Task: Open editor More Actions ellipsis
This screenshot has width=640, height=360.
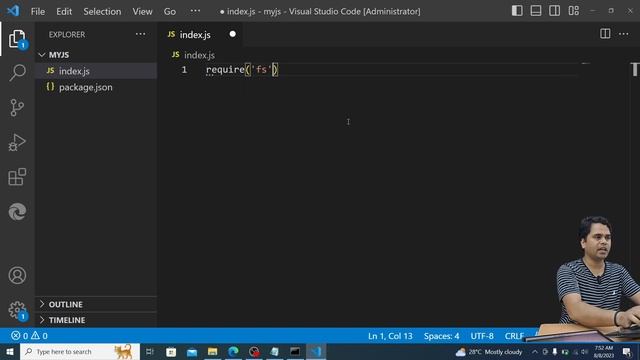Action: point(624,34)
